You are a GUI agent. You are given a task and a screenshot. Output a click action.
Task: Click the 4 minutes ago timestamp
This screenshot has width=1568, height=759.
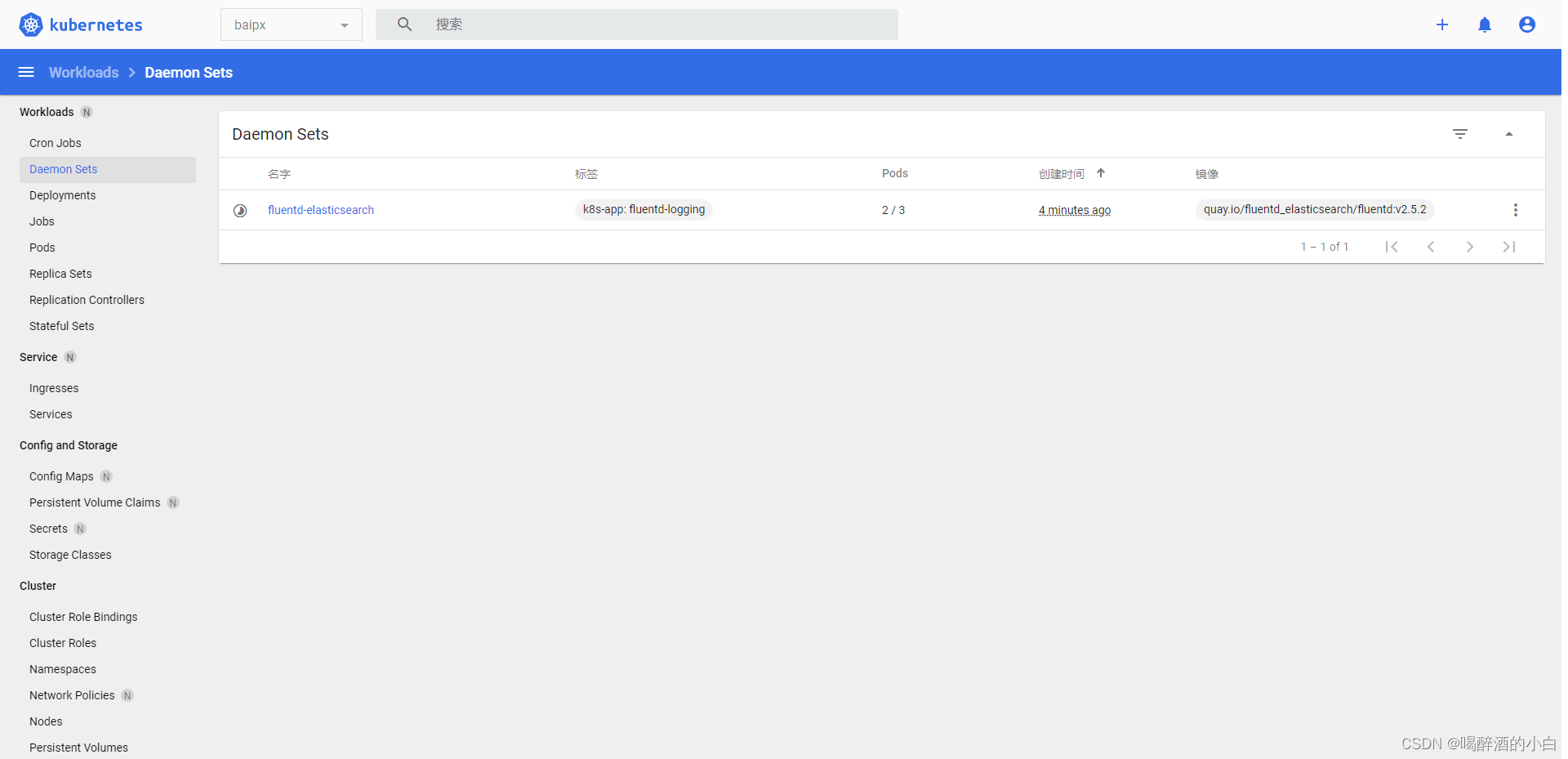(x=1075, y=210)
